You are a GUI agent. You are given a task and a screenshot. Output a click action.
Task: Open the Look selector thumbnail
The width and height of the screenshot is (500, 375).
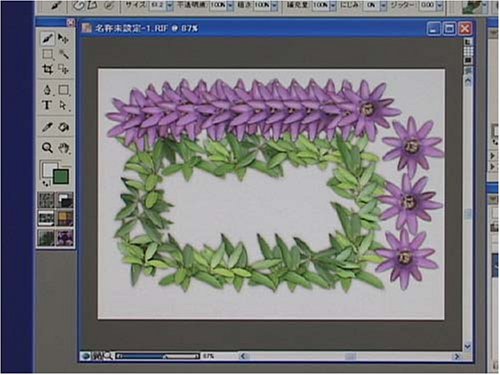pos(46,237)
